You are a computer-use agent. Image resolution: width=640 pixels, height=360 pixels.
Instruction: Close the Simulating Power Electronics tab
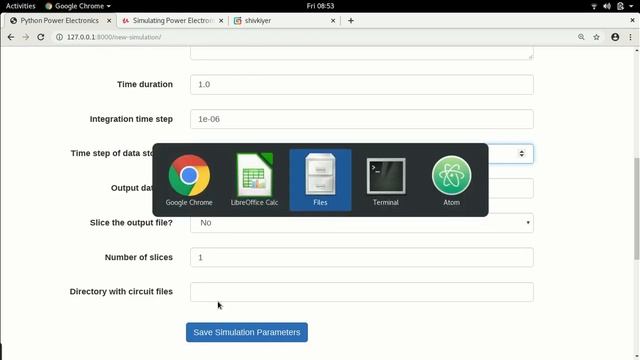(x=221, y=20)
